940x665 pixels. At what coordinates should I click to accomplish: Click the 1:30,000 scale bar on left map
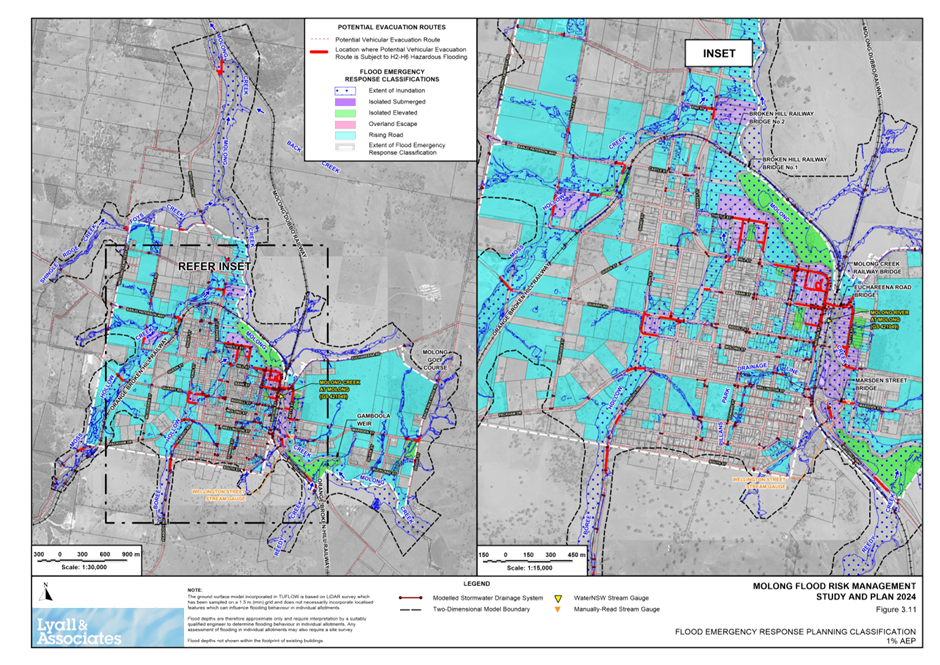pyautogui.click(x=87, y=555)
